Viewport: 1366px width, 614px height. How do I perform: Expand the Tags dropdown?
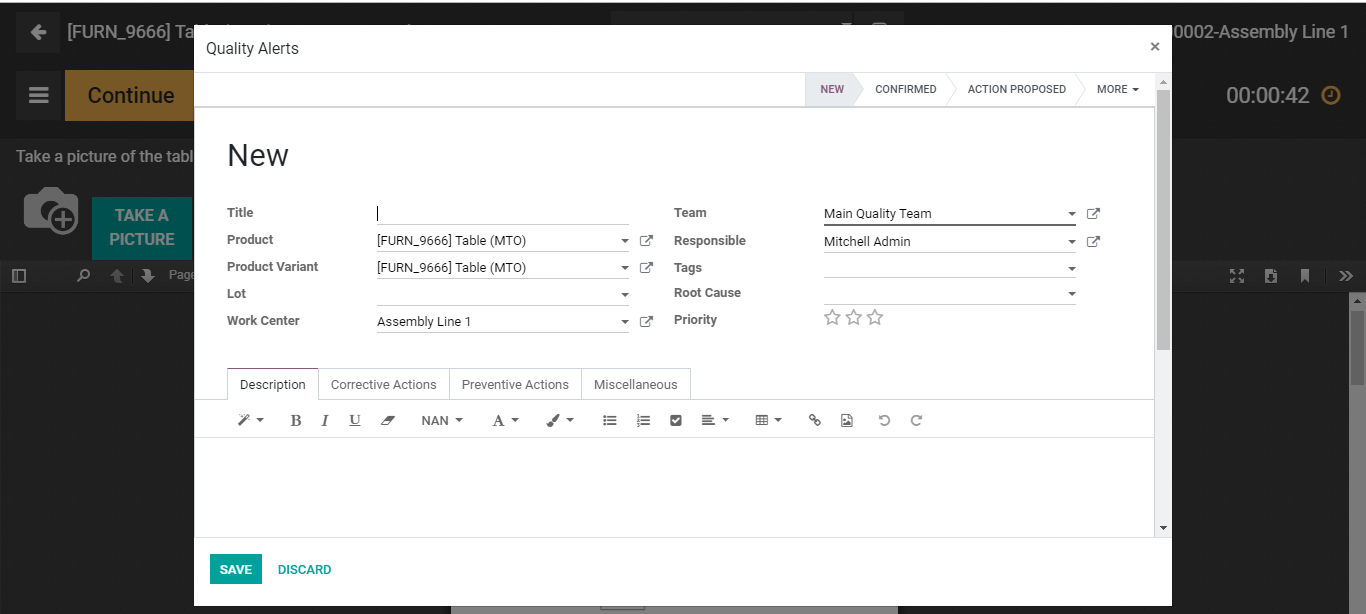point(1072,269)
